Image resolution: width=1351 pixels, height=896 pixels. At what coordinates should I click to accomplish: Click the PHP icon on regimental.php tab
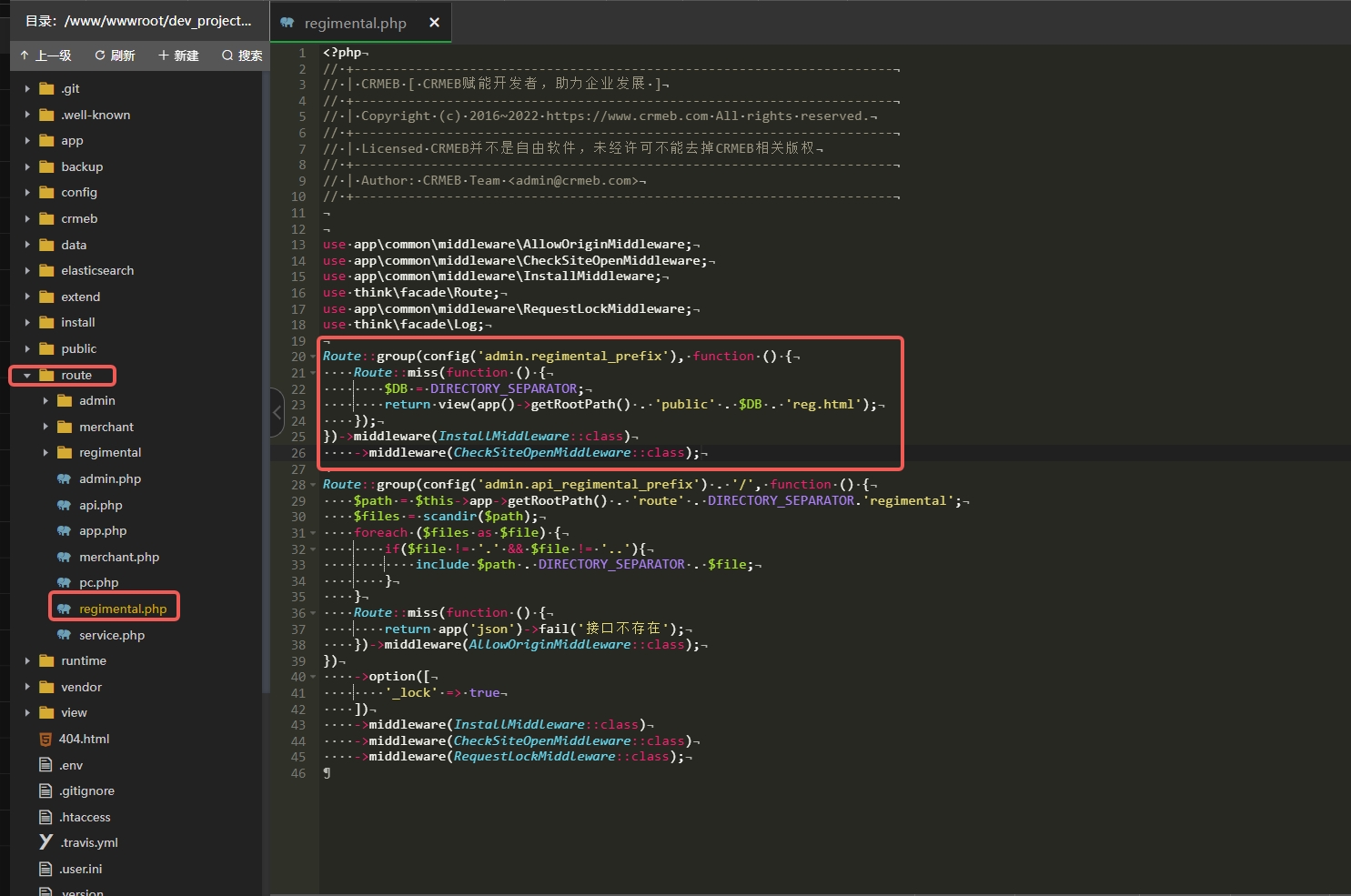287,23
